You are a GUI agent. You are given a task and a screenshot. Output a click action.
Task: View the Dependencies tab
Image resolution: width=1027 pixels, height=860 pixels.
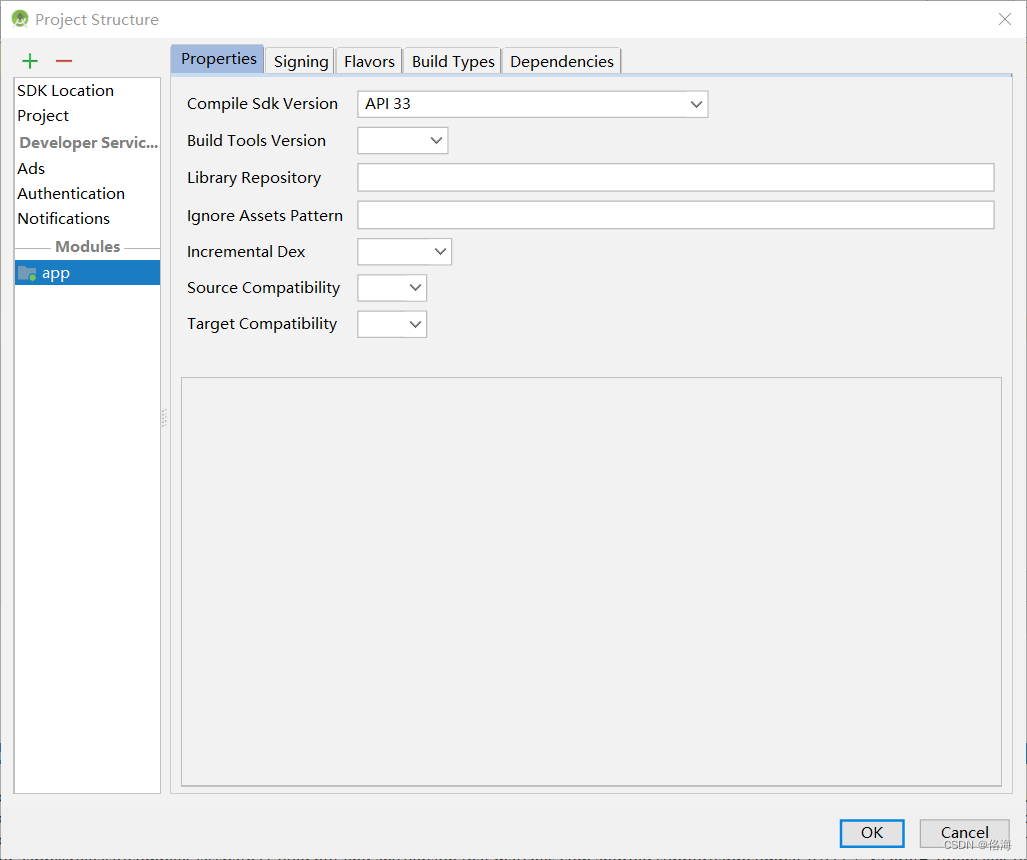561,61
